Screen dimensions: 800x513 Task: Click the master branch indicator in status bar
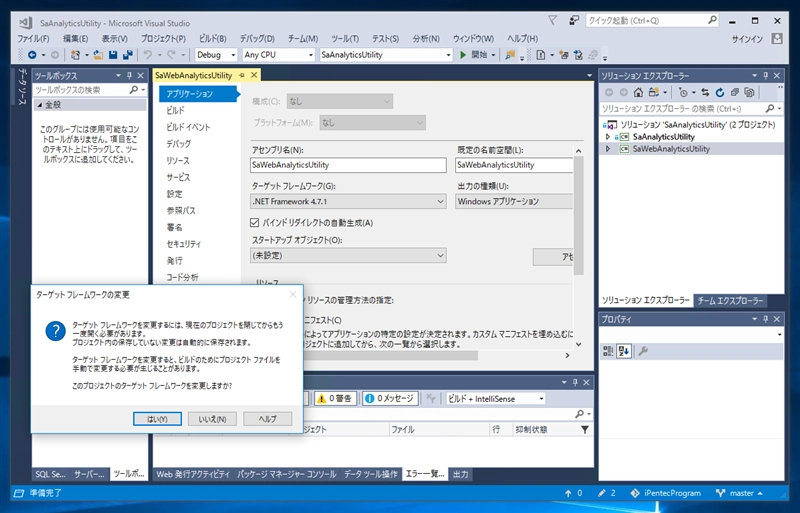[739, 493]
